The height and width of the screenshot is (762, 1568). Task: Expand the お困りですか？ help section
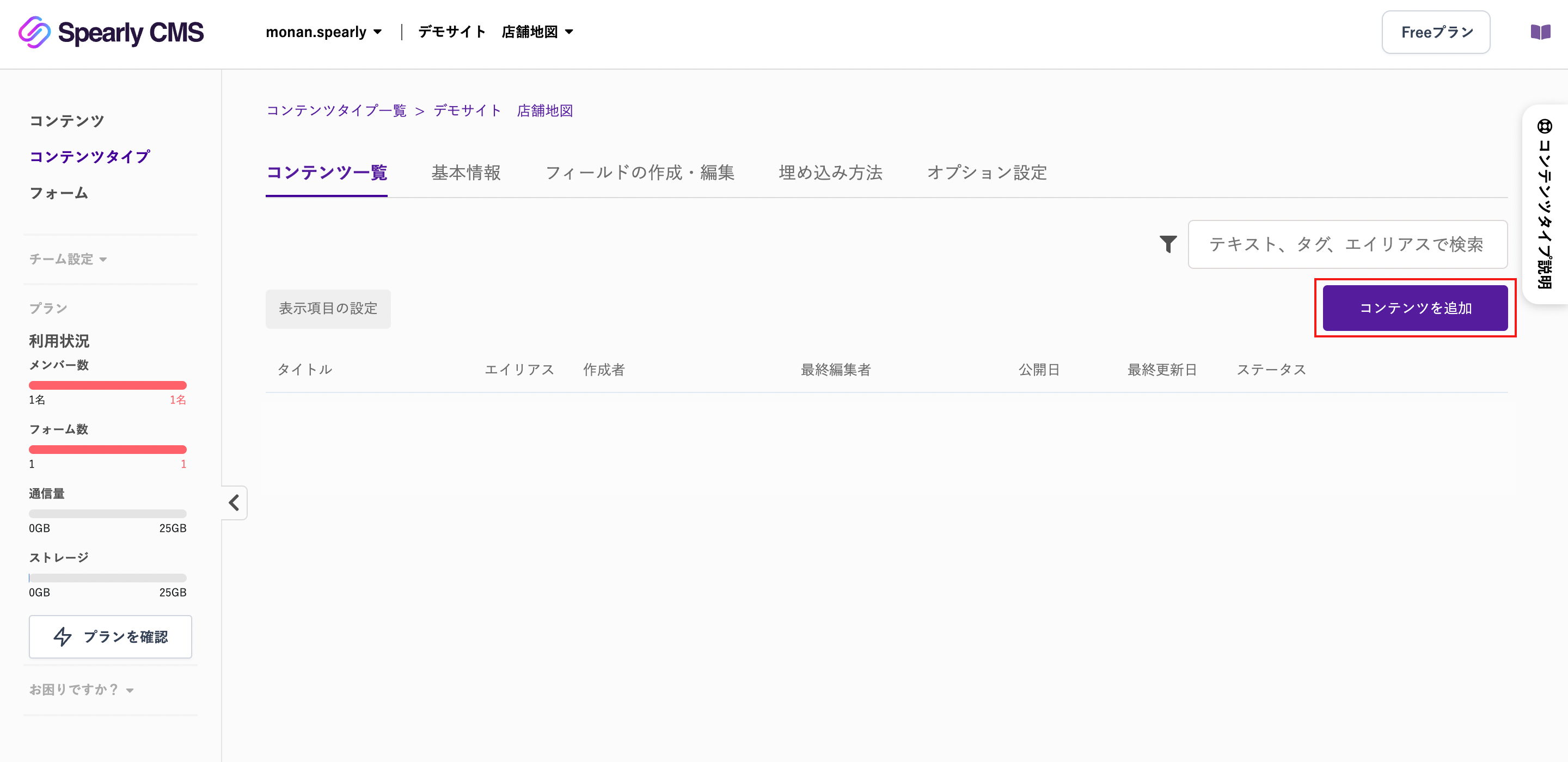click(82, 690)
